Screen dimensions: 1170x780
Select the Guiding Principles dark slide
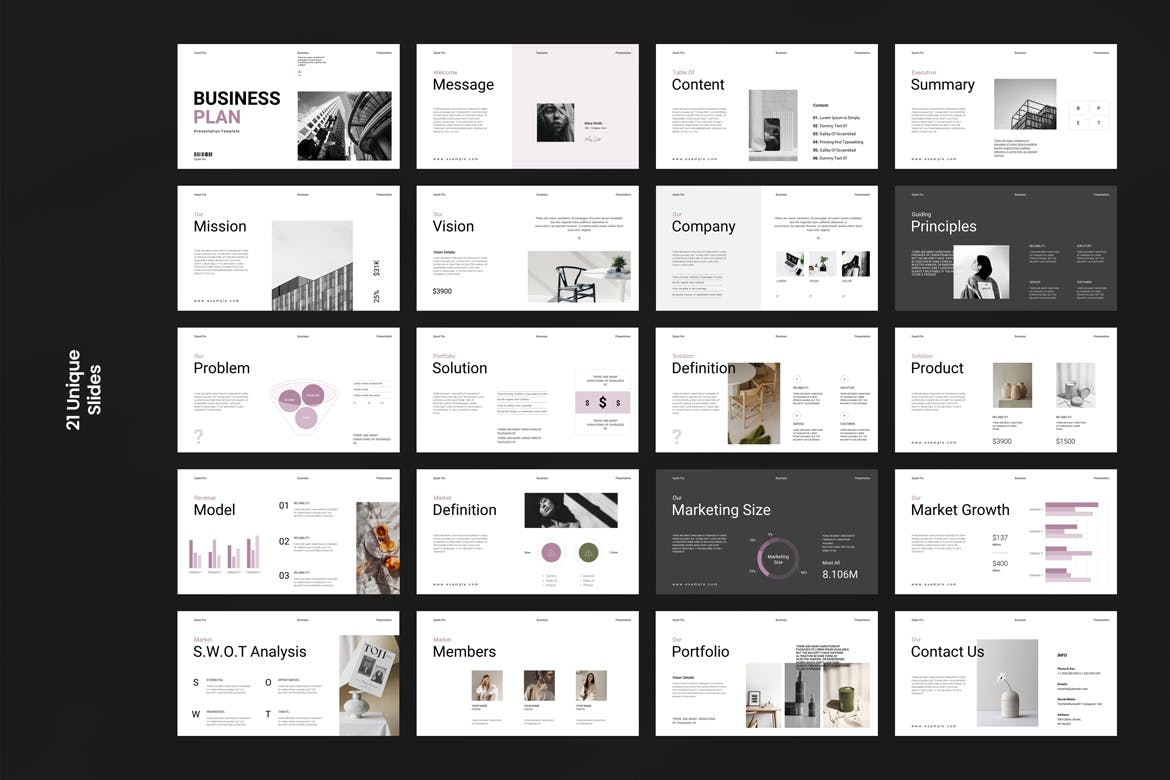[x=1005, y=248]
